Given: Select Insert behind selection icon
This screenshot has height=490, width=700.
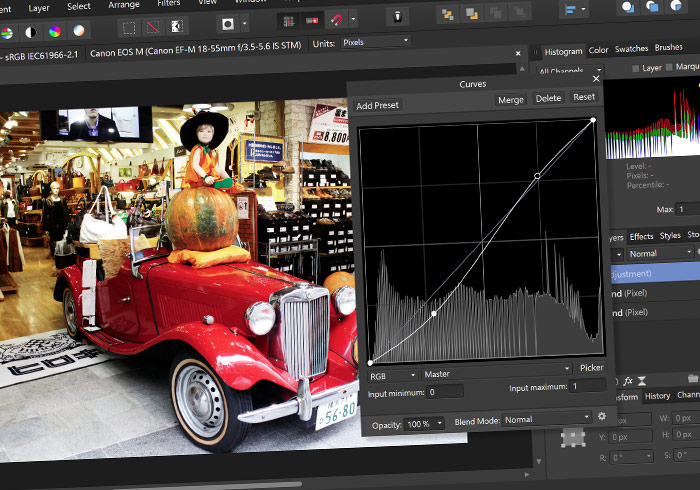Looking at the screenshot, I should click(628, 7).
